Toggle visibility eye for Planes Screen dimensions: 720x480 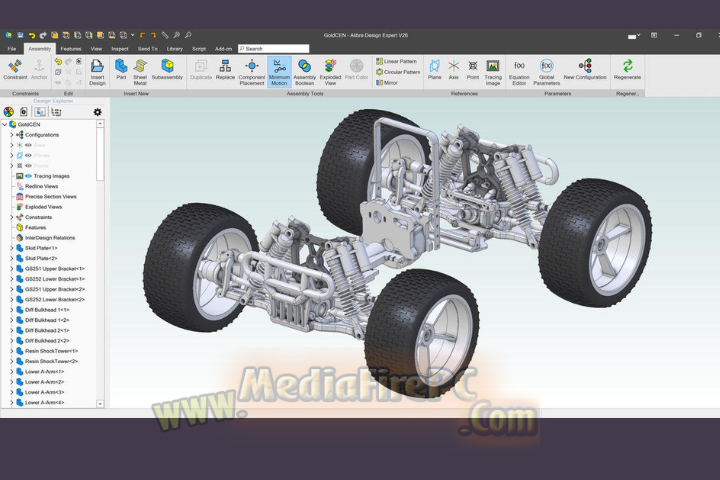[x=28, y=155]
